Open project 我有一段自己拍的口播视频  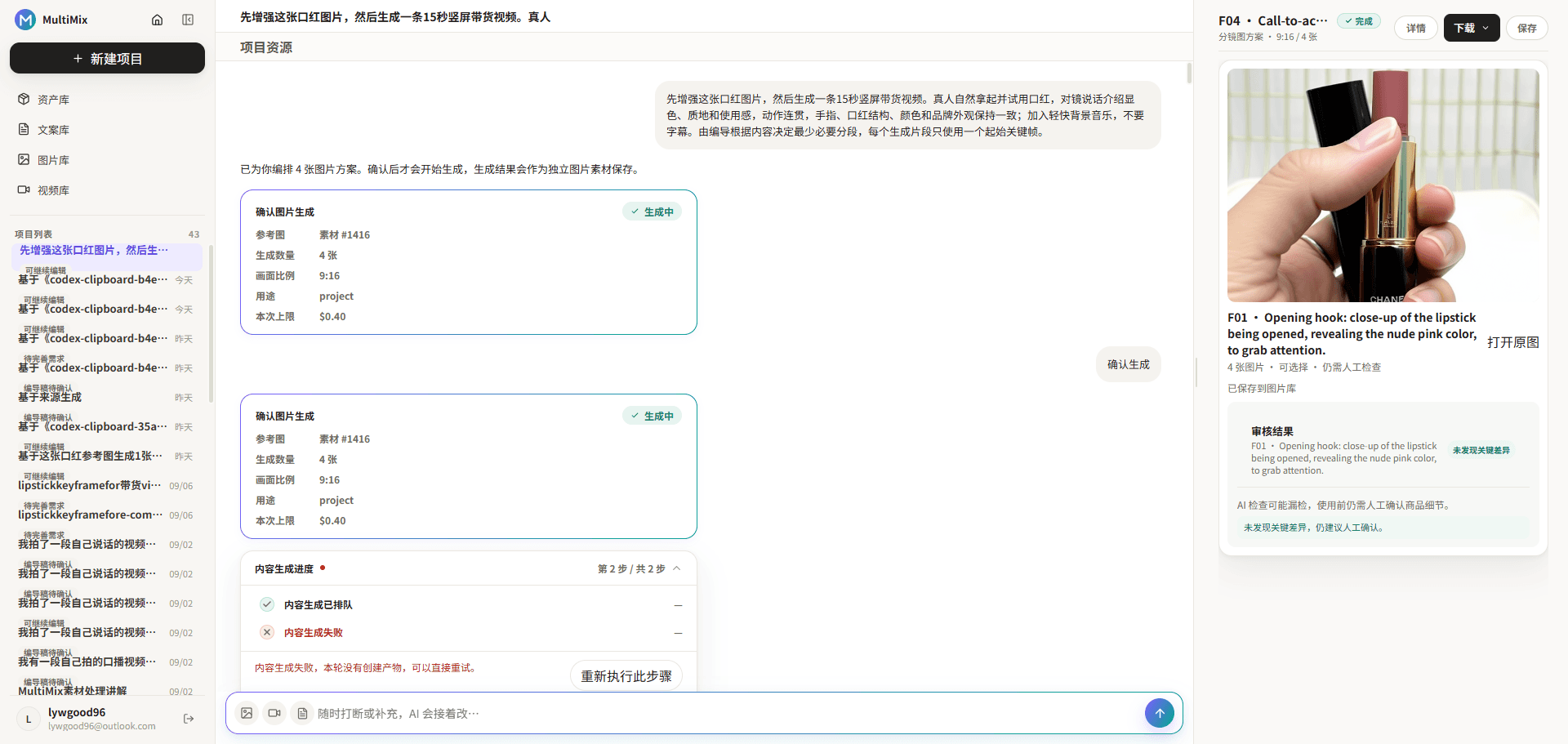pyautogui.click(x=107, y=660)
